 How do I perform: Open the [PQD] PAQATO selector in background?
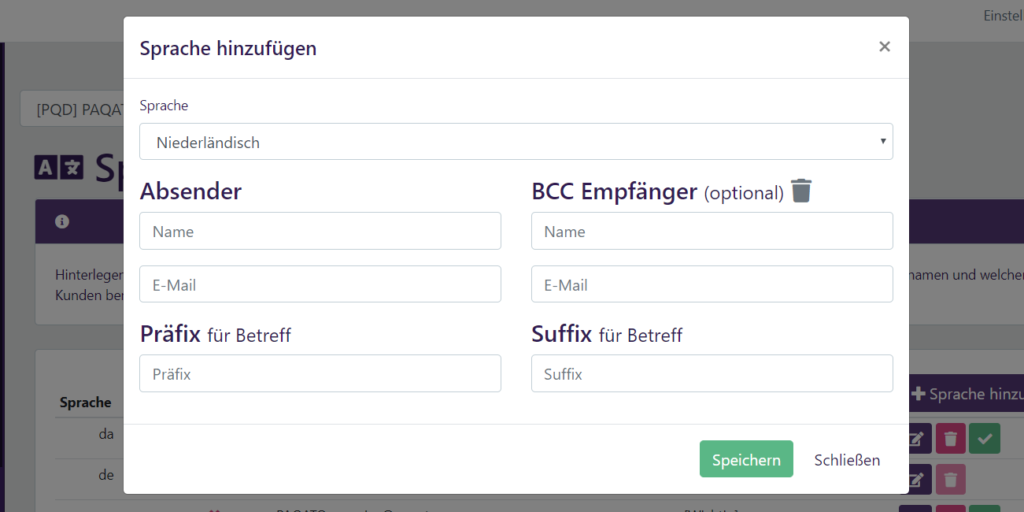pyautogui.click(x=72, y=109)
